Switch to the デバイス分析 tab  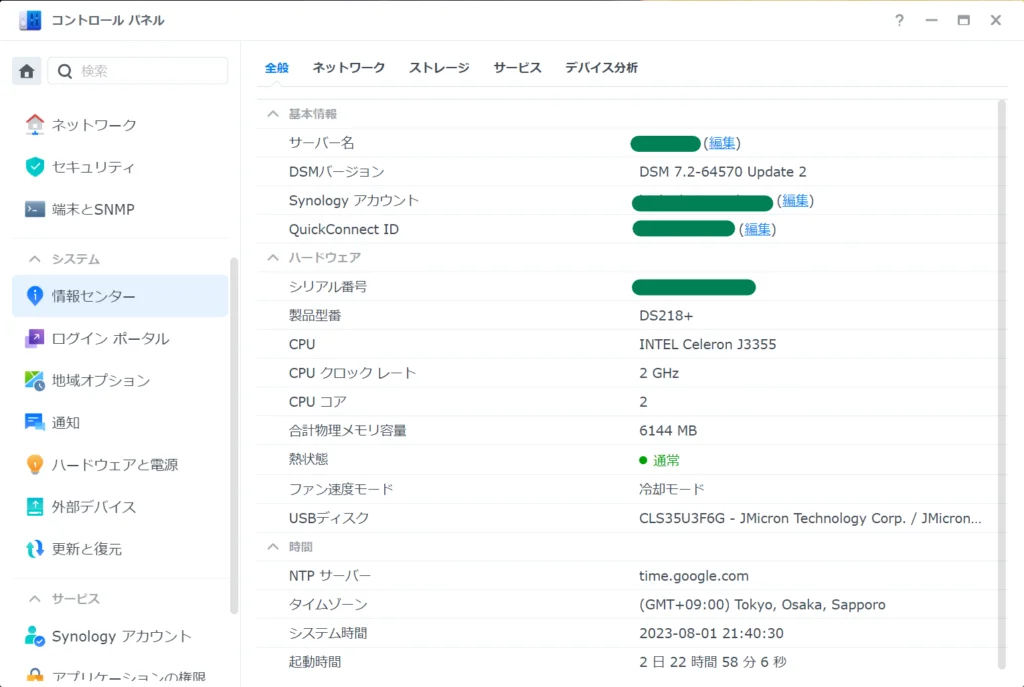click(x=601, y=68)
